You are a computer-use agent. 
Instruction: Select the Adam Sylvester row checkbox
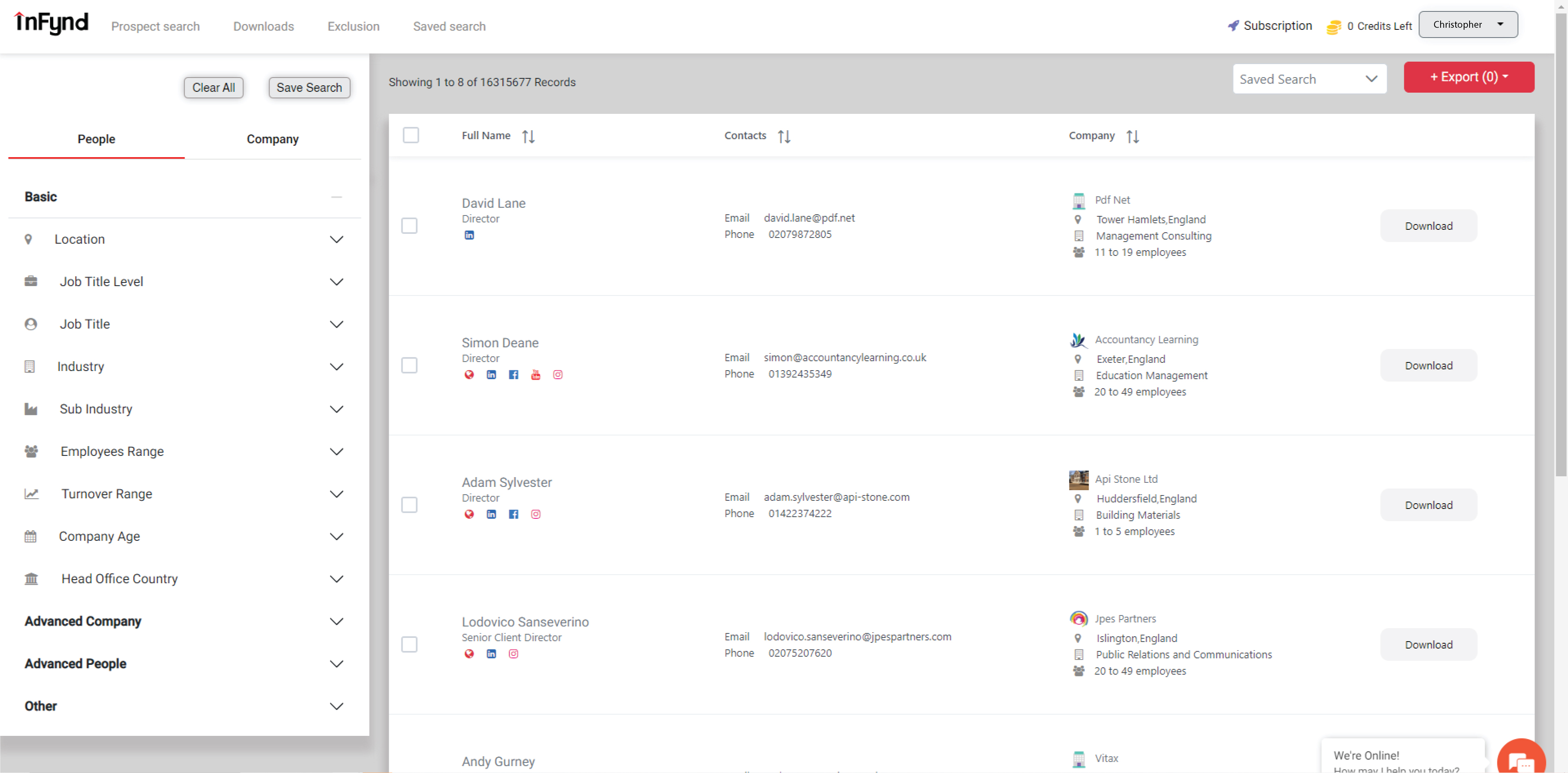(x=409, y=505)
